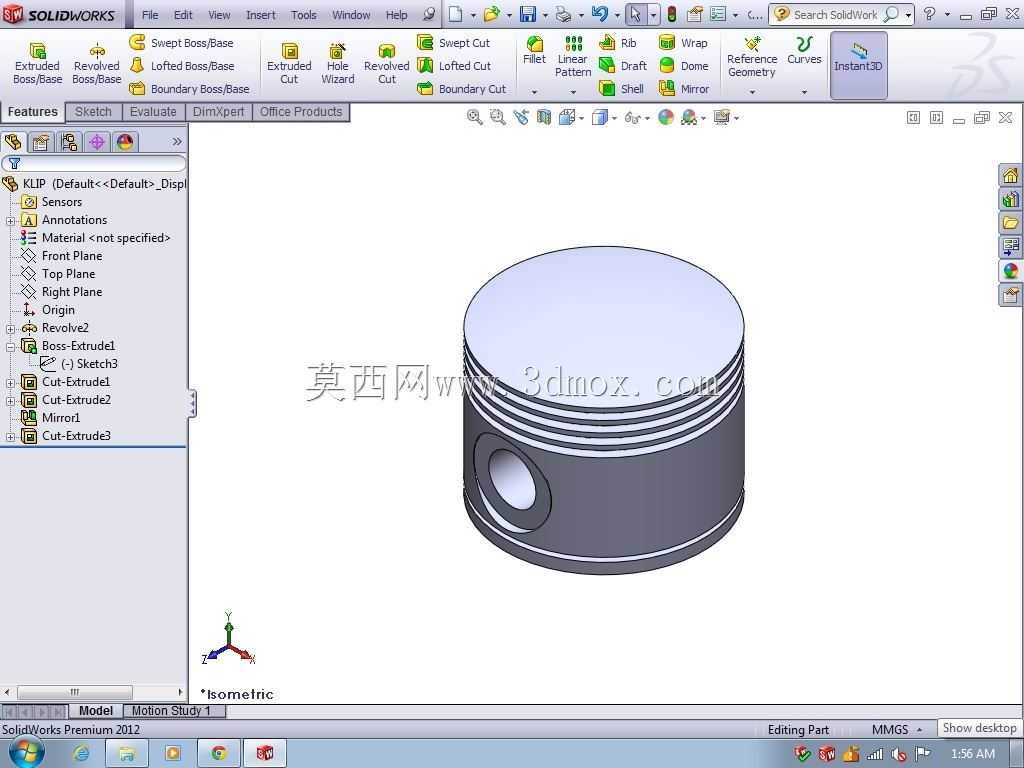Select Boundary Cut feature

pos(462,89)
